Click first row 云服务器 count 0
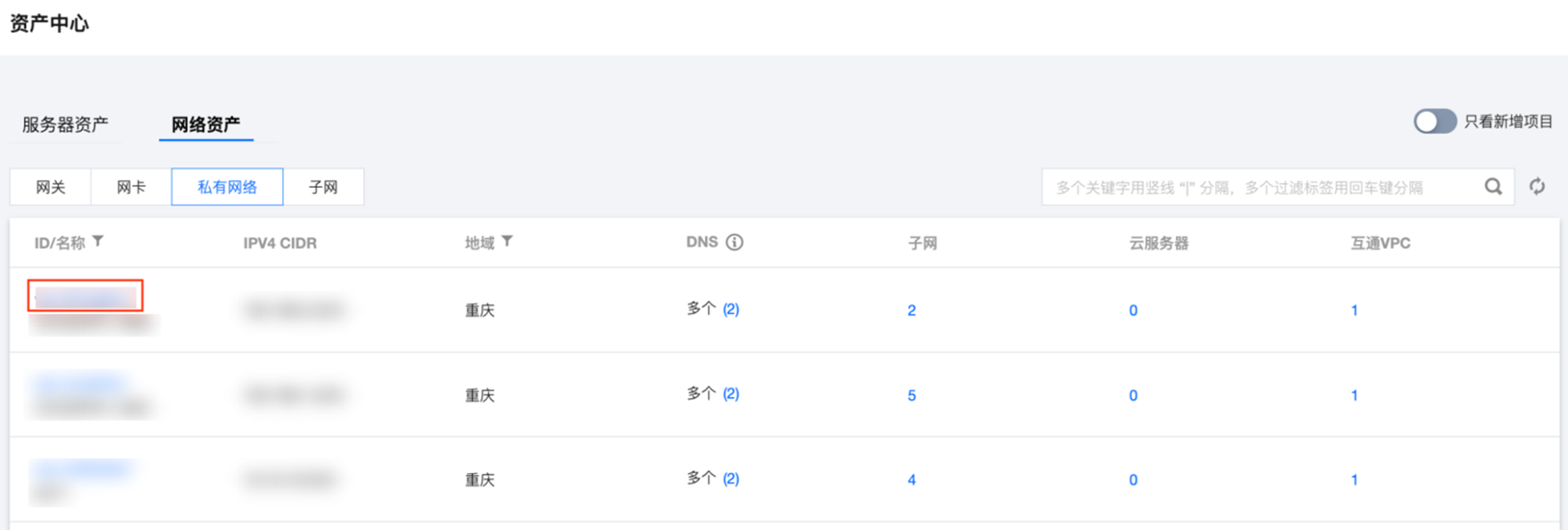Viewport: 1568px width, 530px height. pos(1133,310)
